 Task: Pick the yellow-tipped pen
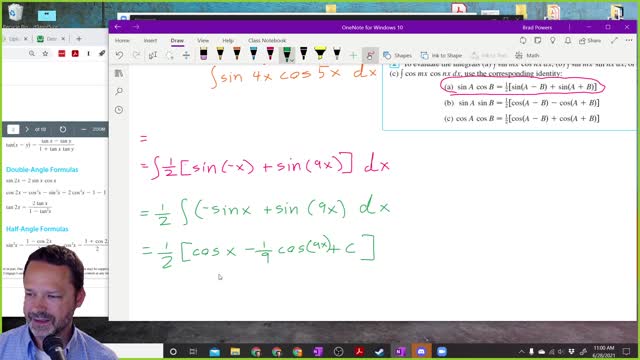(220, 54)
